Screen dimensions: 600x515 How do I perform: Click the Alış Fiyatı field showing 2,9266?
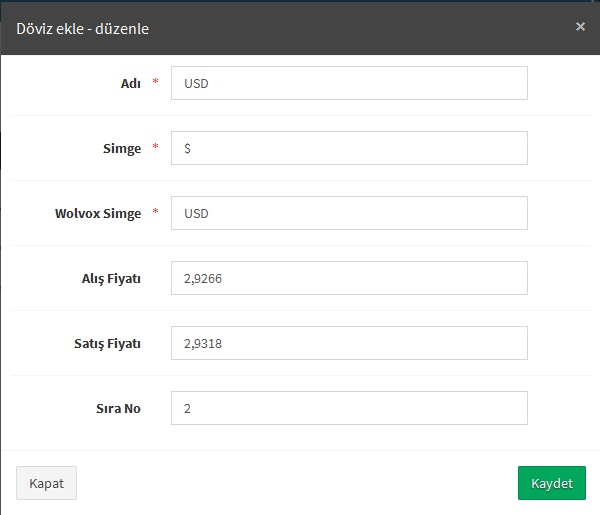(x=349, y=278)
